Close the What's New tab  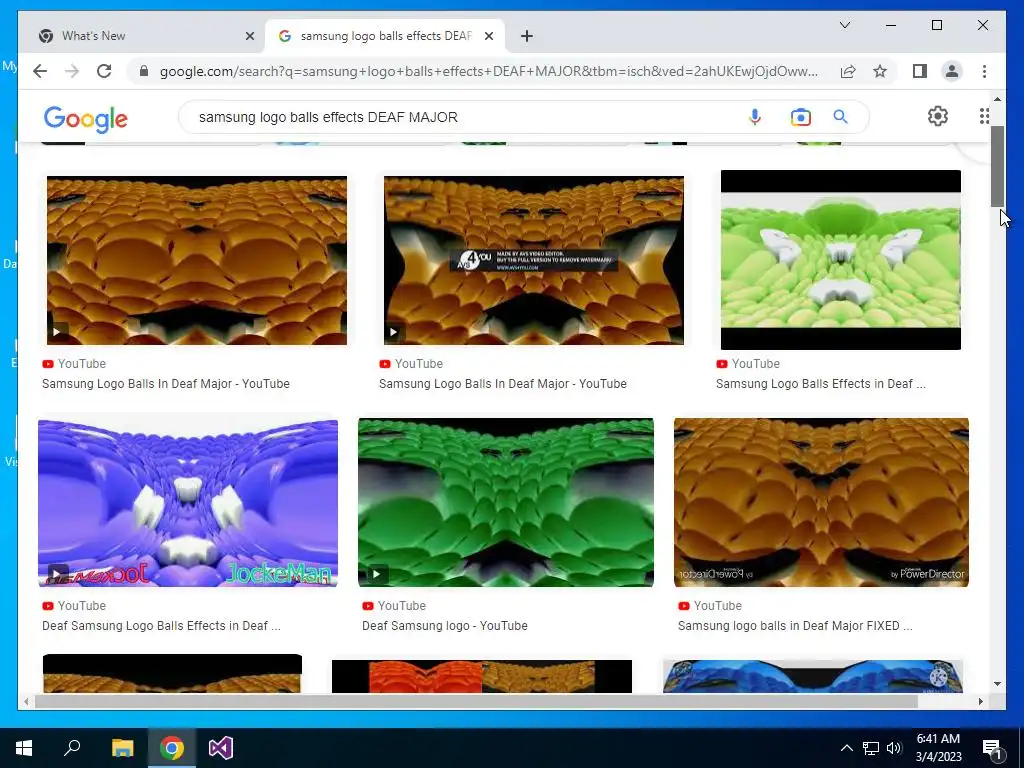point(249,36)
